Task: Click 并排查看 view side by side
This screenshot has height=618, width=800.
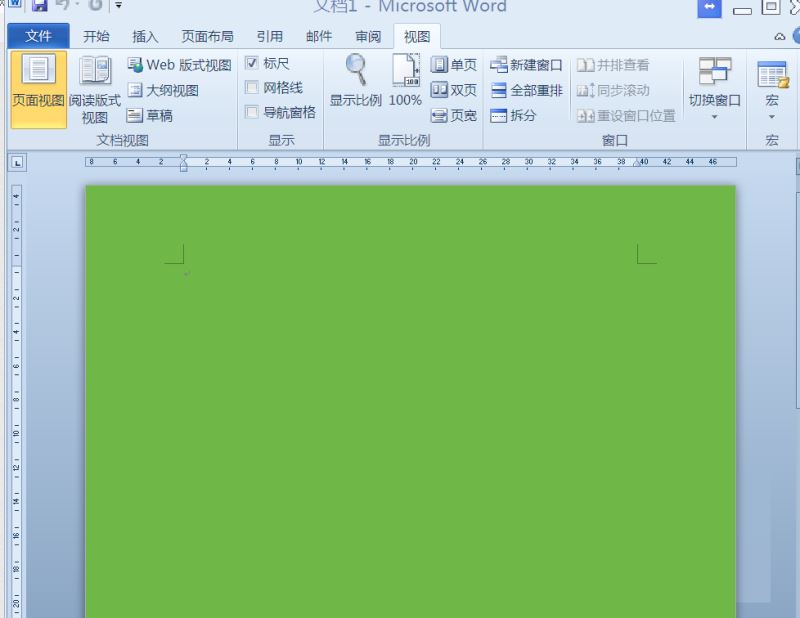Action: click(x=613, y=65)
